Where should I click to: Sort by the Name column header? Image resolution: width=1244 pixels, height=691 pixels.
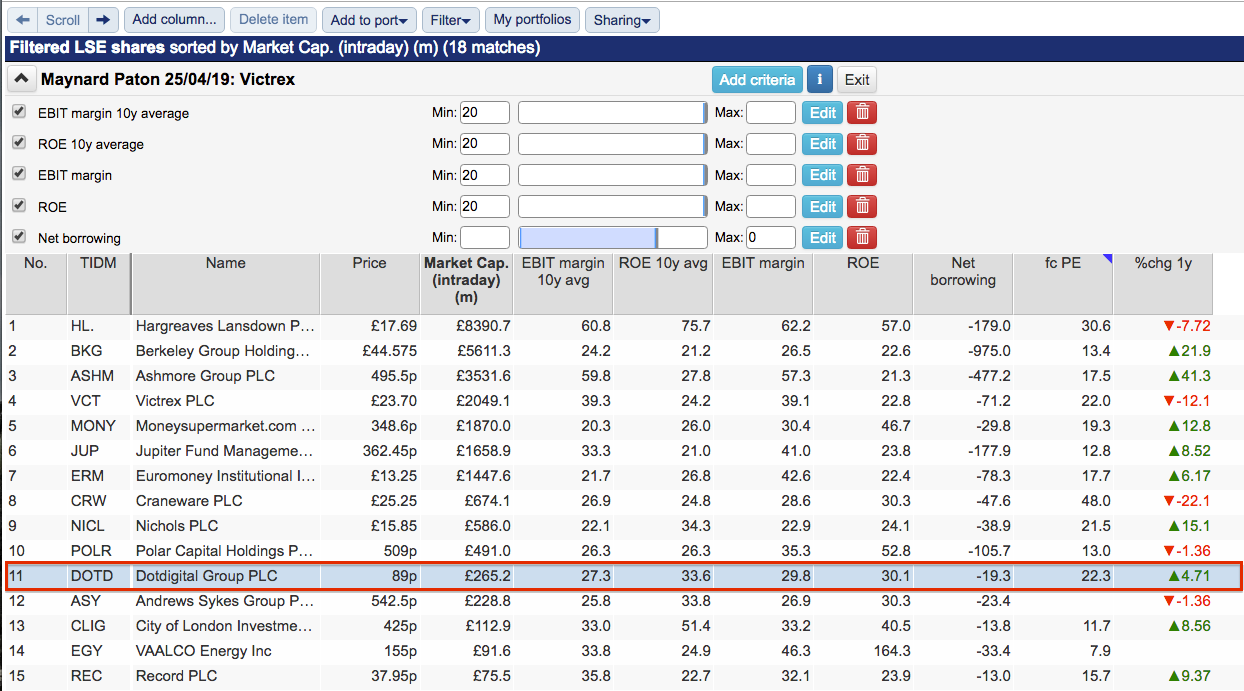click(226, 283)
